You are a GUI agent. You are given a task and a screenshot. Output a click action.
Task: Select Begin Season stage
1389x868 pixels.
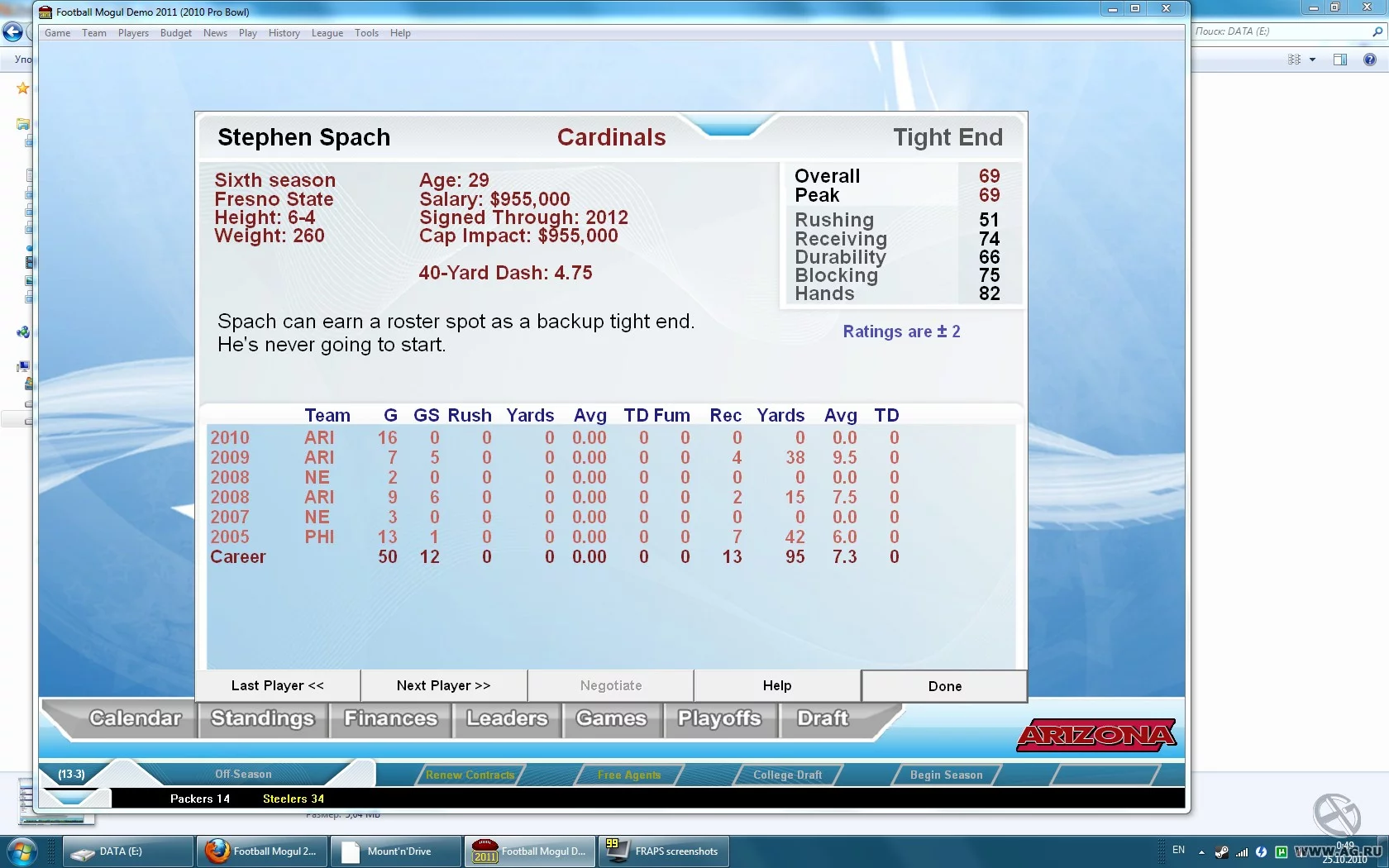946,775
